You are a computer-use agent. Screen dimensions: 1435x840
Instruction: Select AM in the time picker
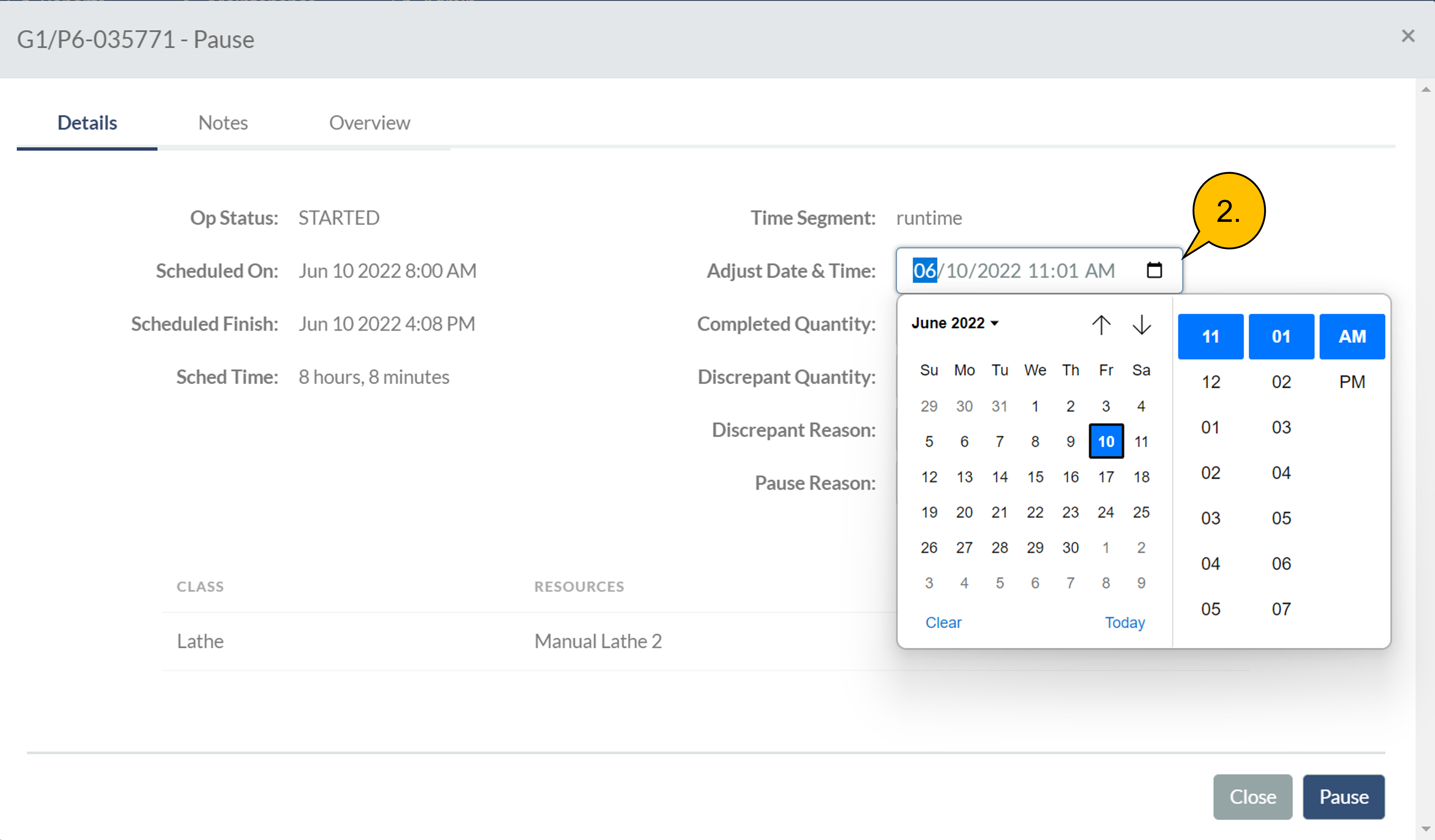click(1352, 336)
